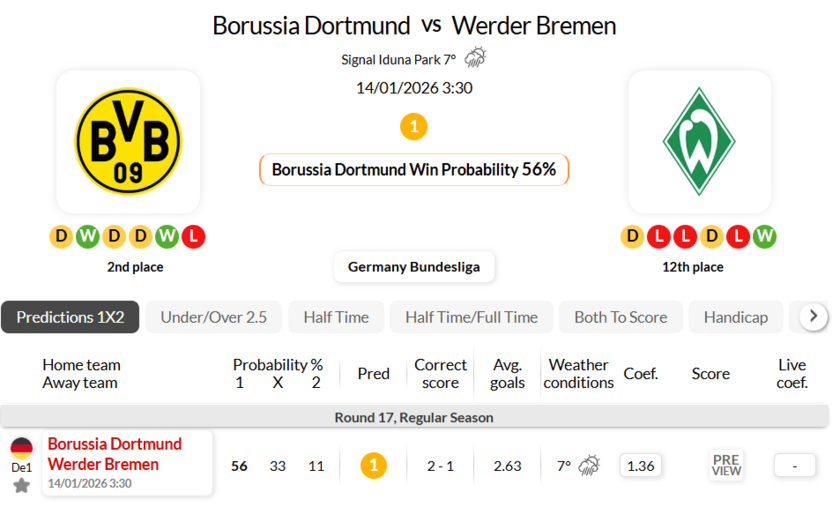Click the weather icon beside Signal Iduna Park
This screenshot has width=840, height=507.
tap(475, 58)
